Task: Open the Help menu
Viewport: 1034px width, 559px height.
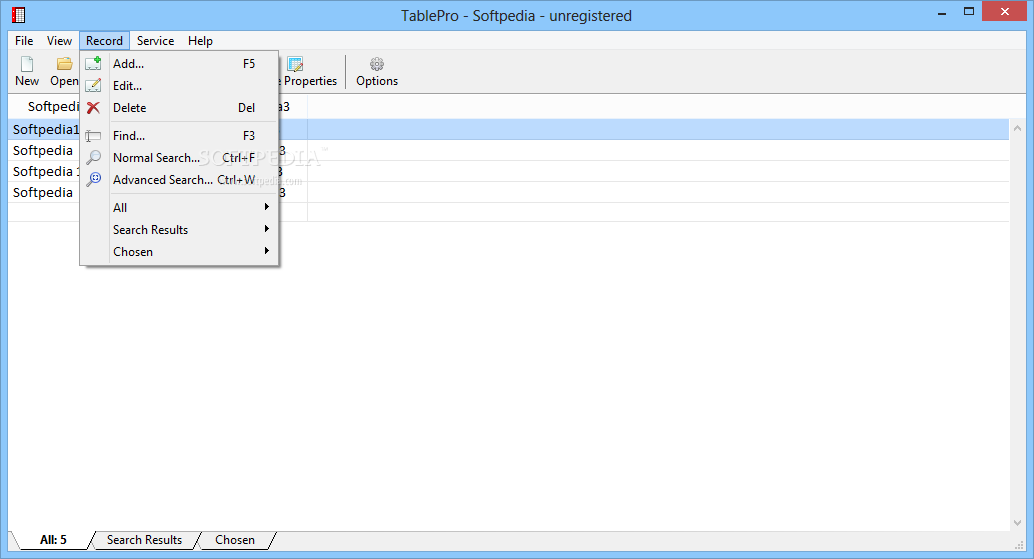Action: (x=200, y=41)
